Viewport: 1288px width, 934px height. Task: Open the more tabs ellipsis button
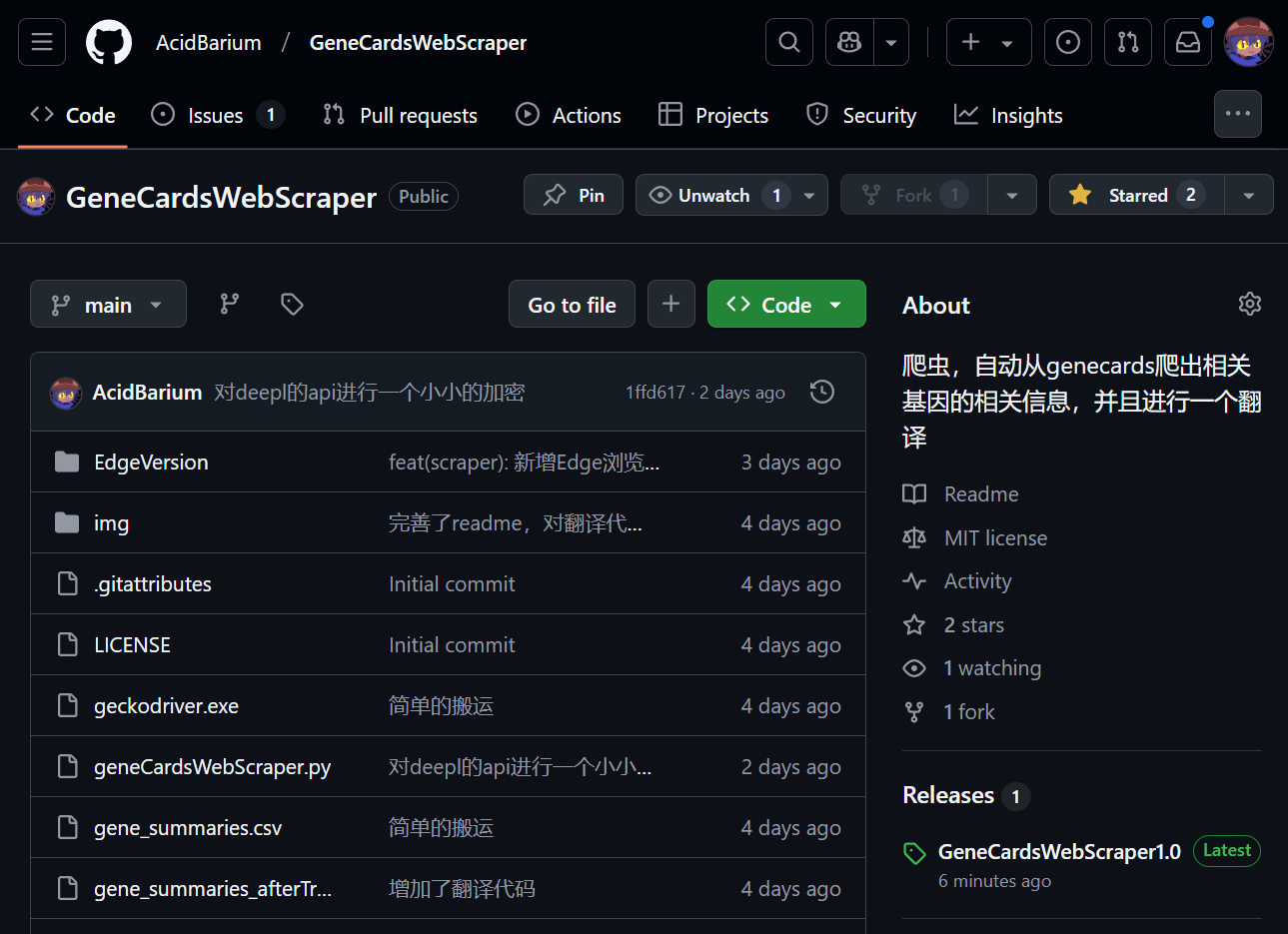pos(1238,114)
